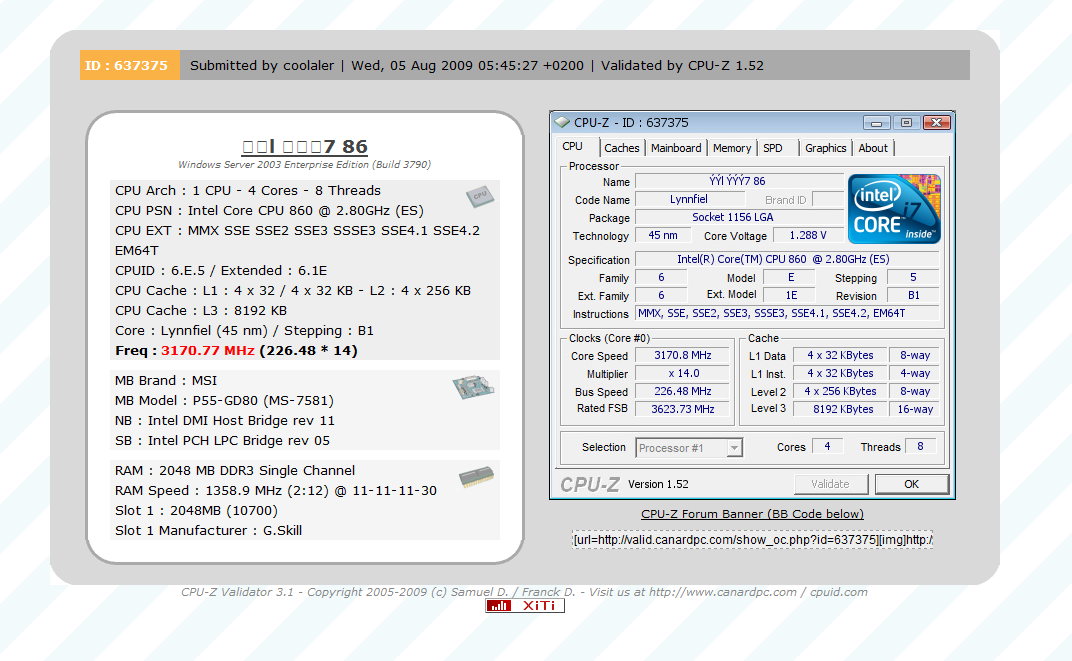Click the NB Intel DMI Host Bridge line
Viewport: 1072px width, 661px height.
[x=225, y=420]
